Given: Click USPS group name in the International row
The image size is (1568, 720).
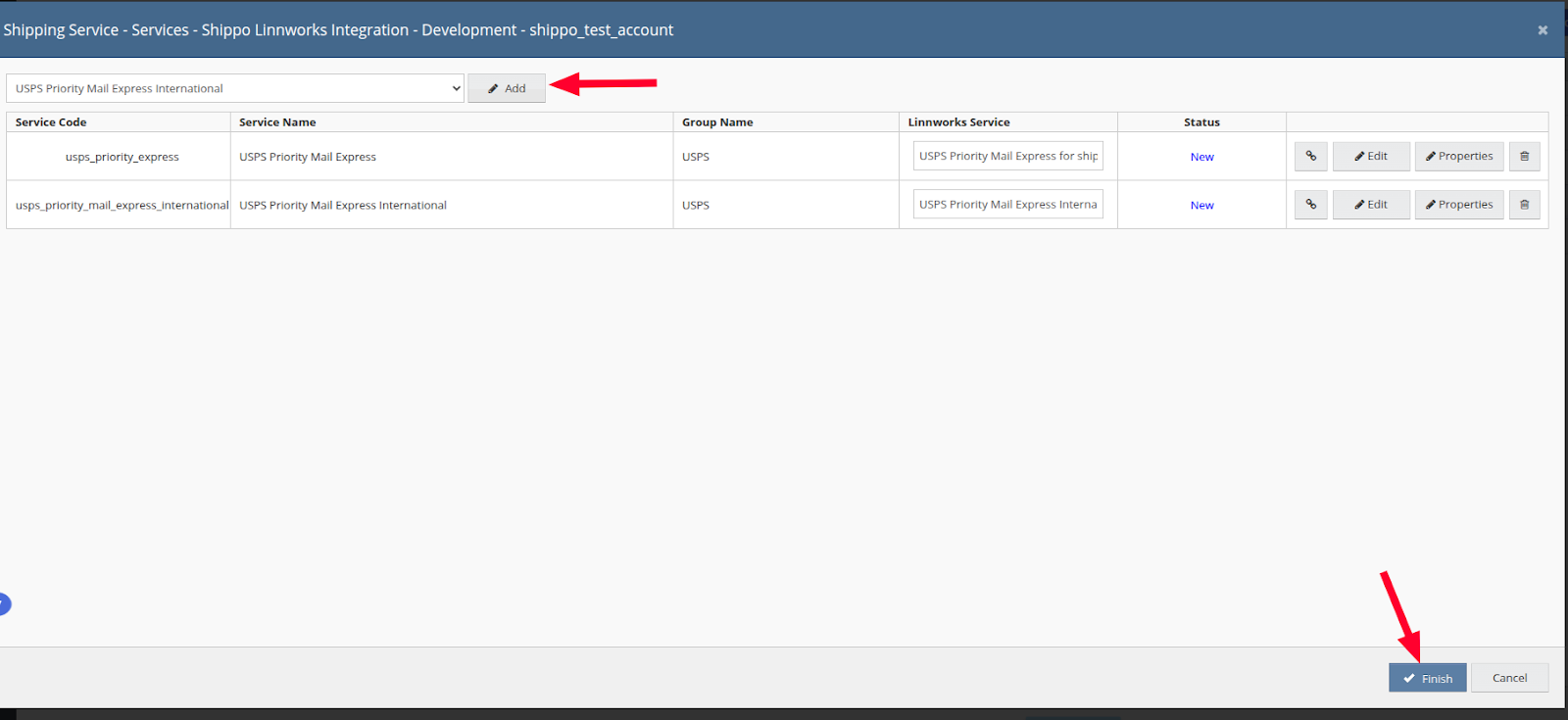Looking at the screenshot, I should coord(696,206).
